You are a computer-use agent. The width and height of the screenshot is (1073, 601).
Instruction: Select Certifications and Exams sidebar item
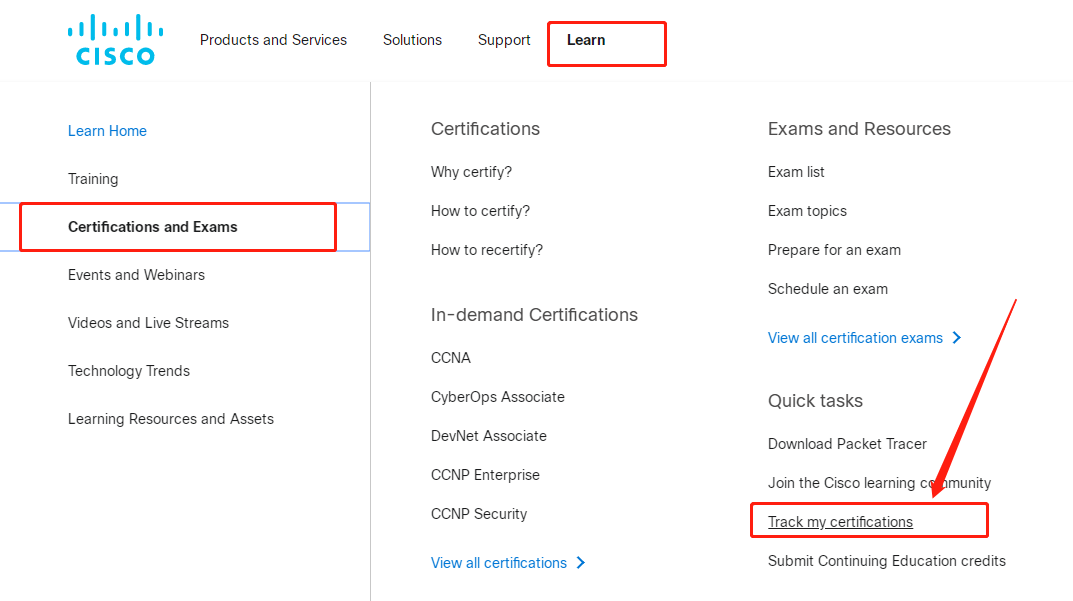[153, 227]
